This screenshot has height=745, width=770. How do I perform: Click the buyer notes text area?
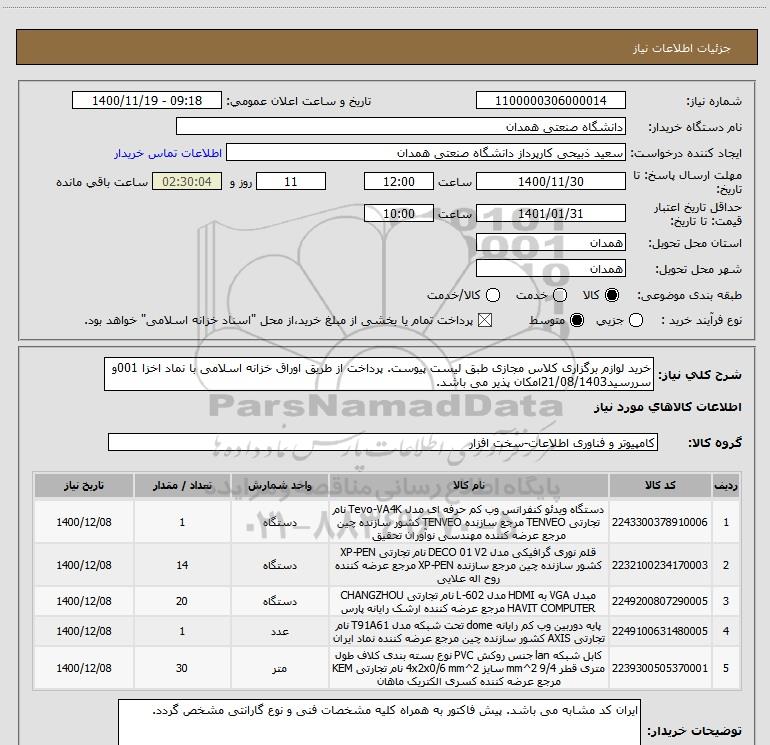(379, 722)
